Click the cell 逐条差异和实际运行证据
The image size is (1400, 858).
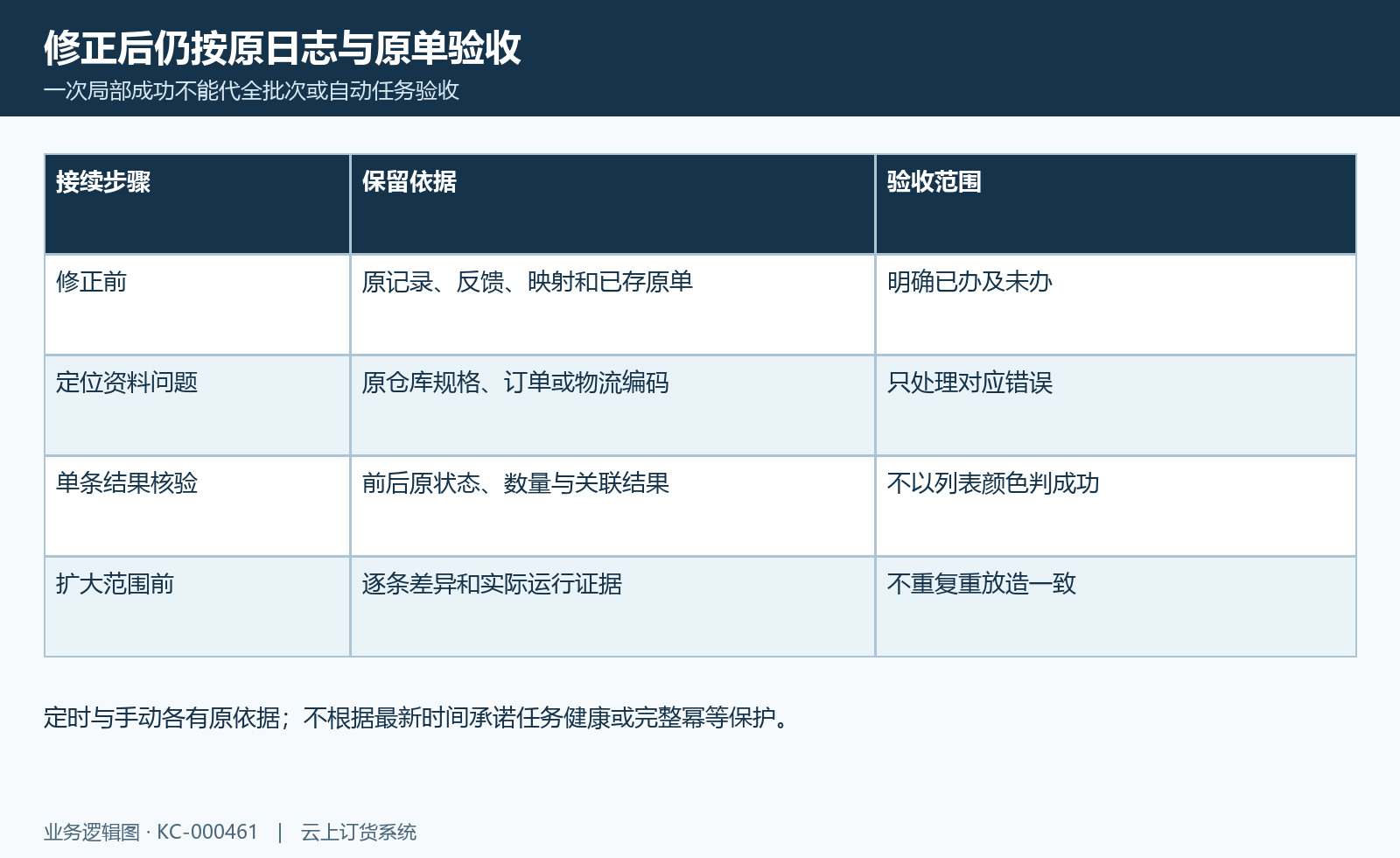pos(612,607)
